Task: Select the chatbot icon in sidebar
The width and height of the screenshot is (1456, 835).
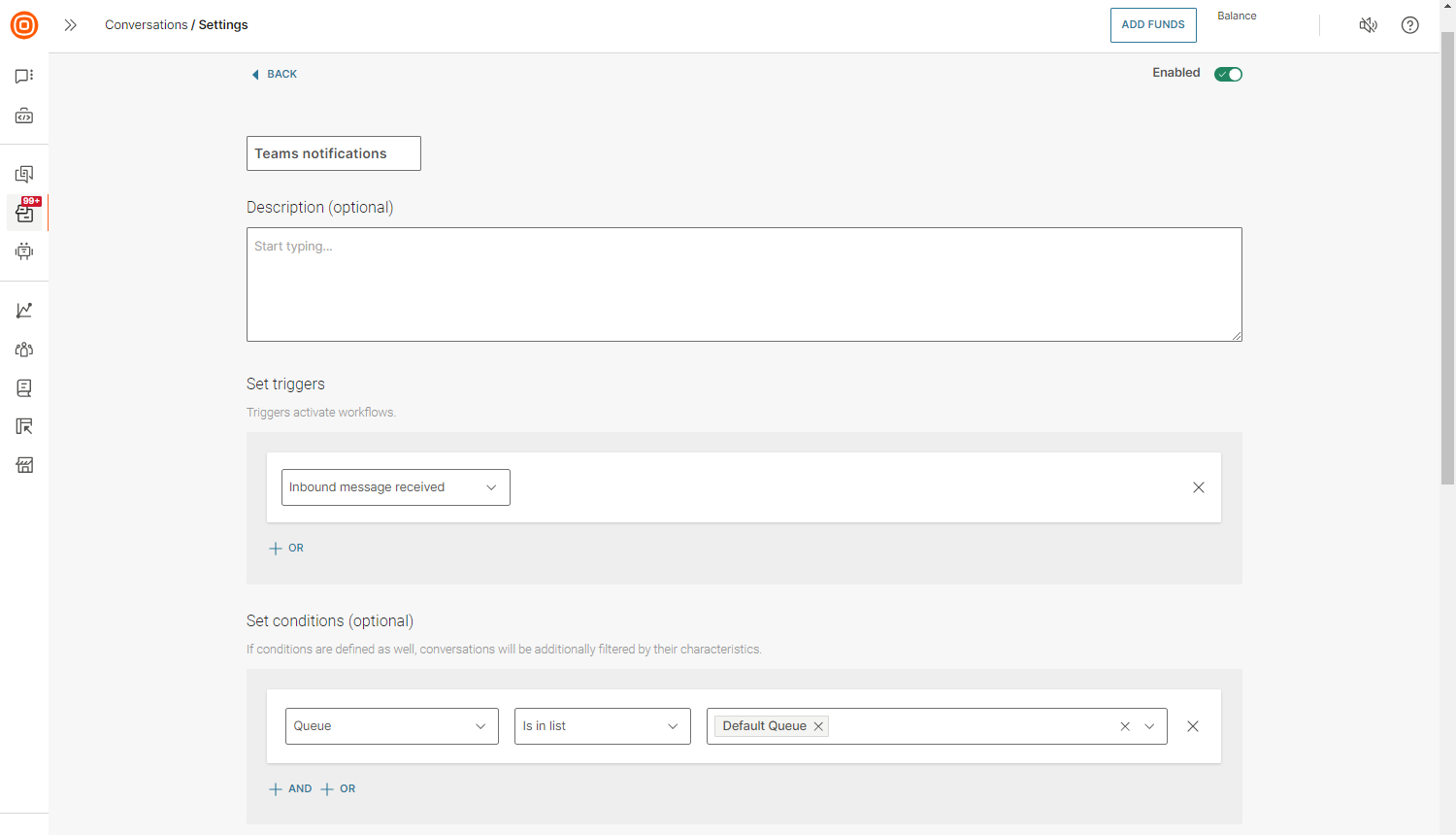Action: [x=23, y=251]
